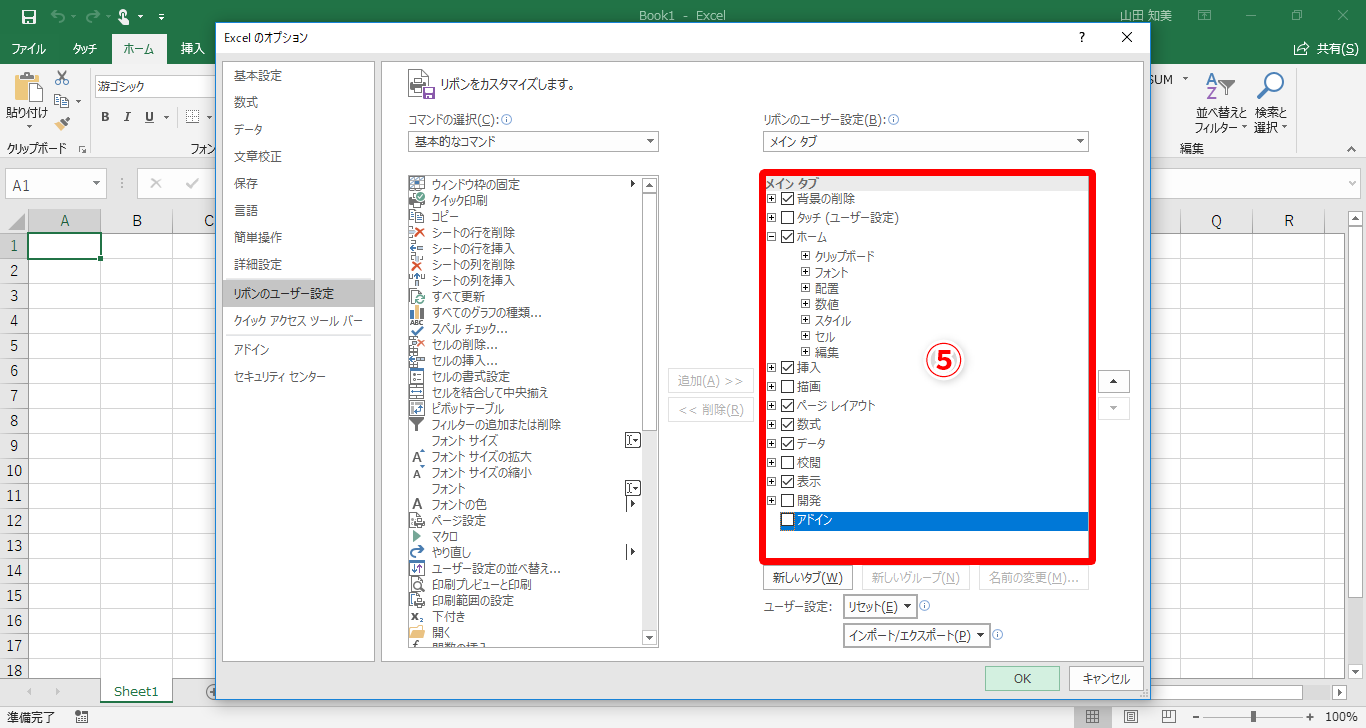
Task: Check the 開発 checkbox
Action: [x=787, y=501]
